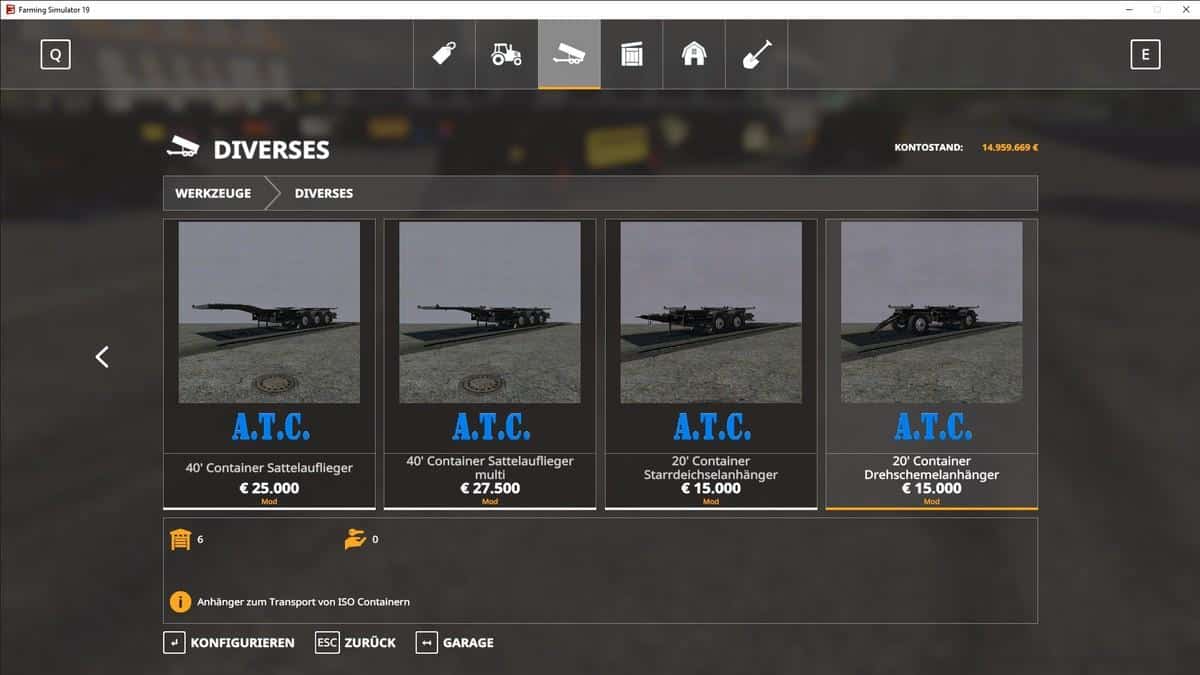Screen dimensions: 1200x675
Task: Select the tractor vehicles category icon
Action: (x=507, y=54)
